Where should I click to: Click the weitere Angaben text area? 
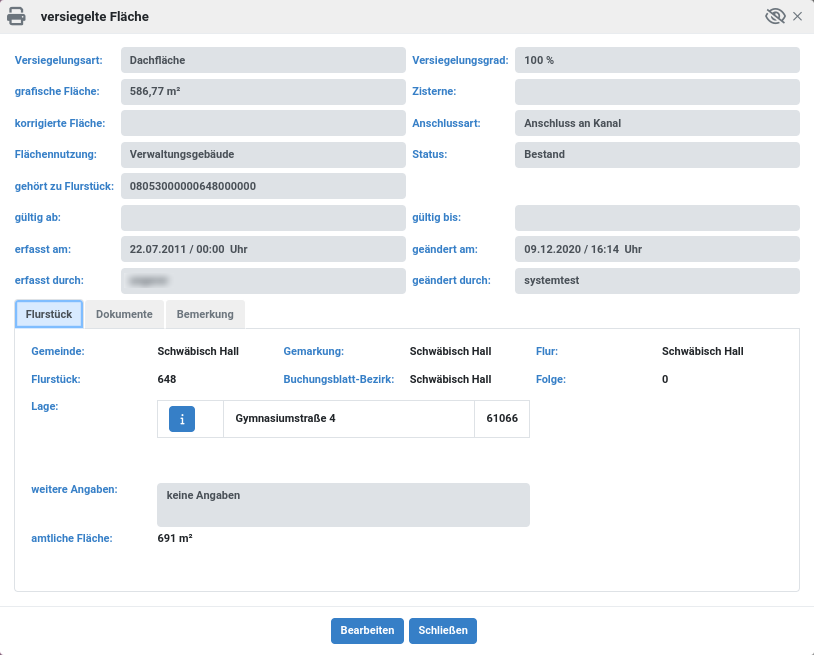pyautogui.click(x=343, y=505)
